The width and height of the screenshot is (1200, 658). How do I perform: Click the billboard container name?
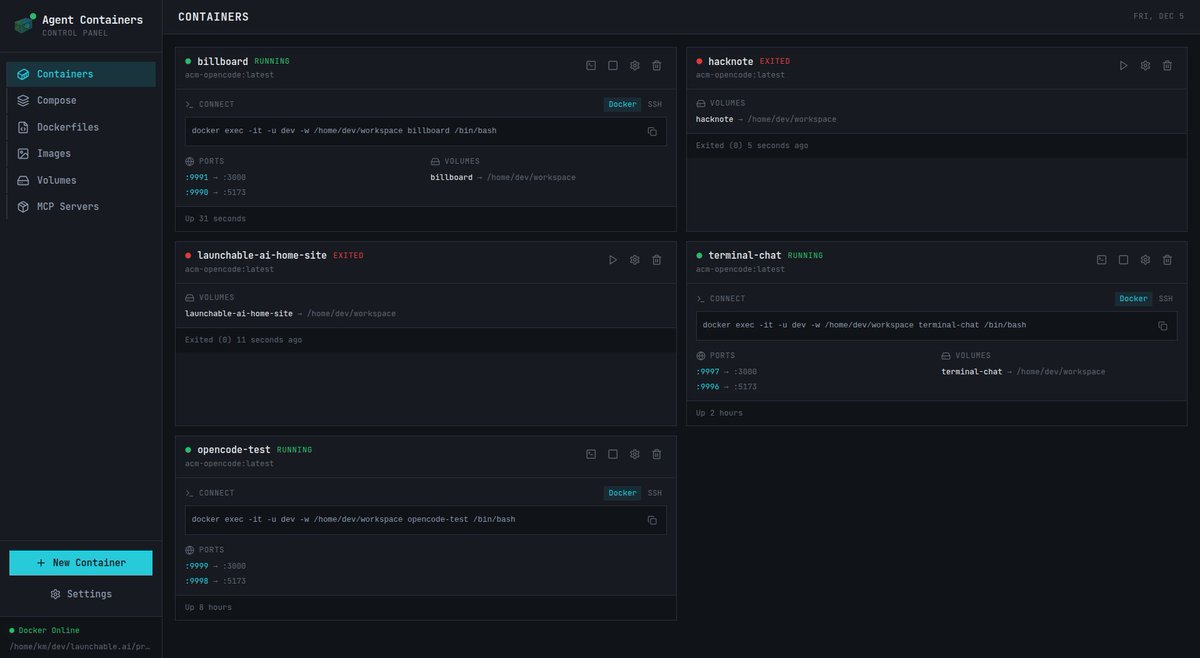click(x=223, y=61)
